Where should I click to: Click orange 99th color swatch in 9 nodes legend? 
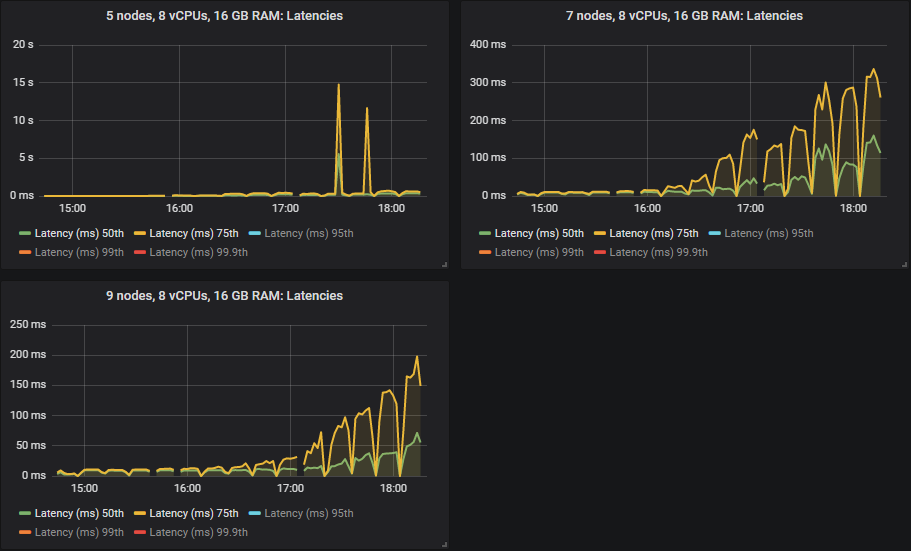point(25,532)
